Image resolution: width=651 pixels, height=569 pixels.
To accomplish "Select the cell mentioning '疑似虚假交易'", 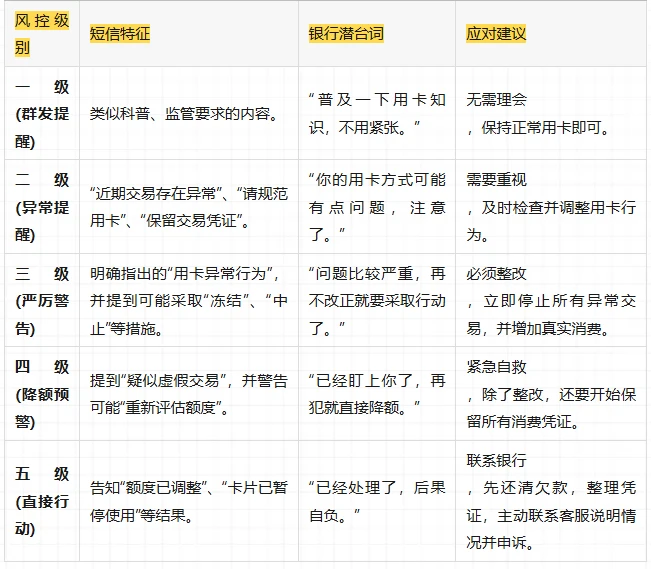I will click(189, 394).
